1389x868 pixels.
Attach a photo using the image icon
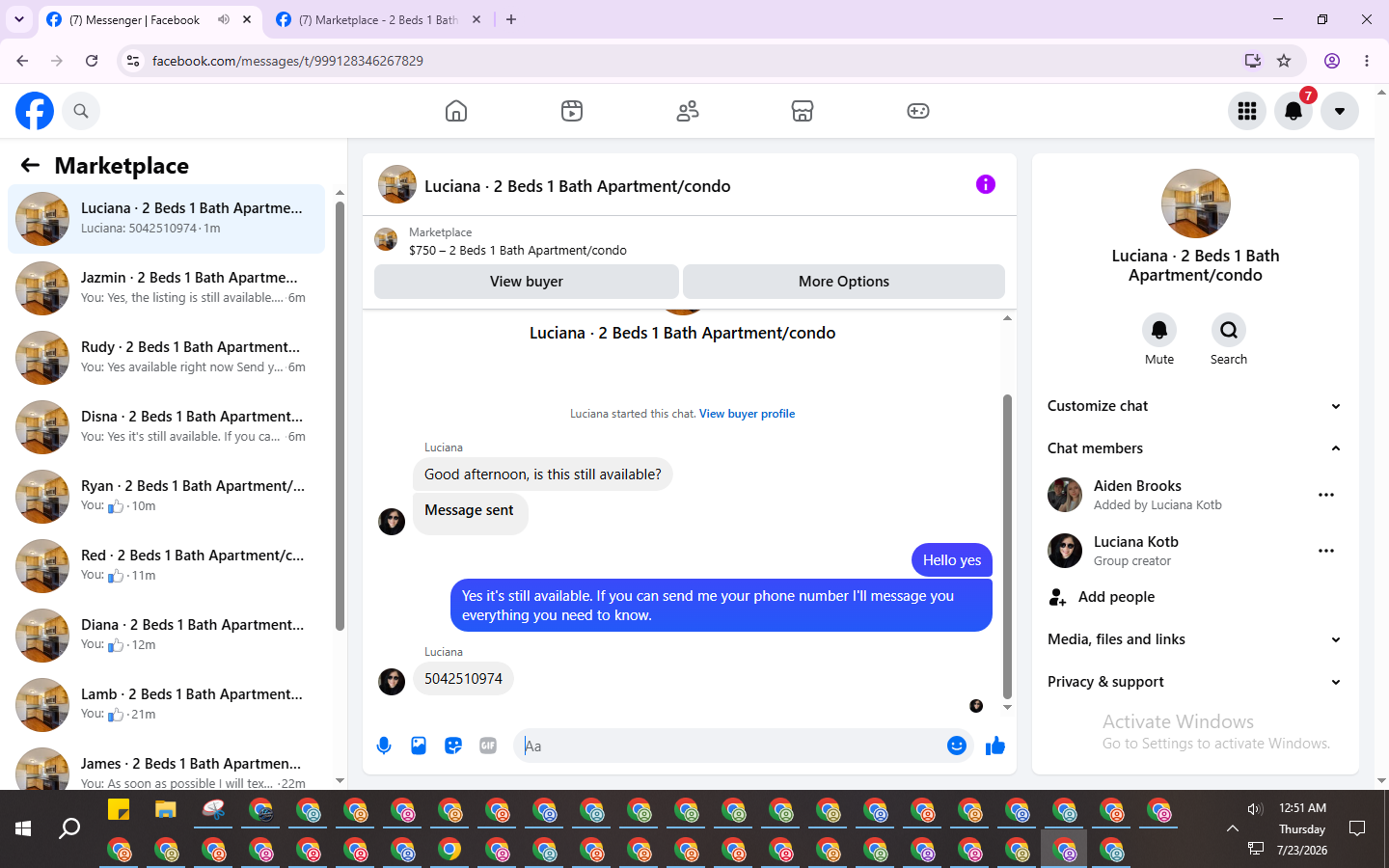(x=419, y=746)
